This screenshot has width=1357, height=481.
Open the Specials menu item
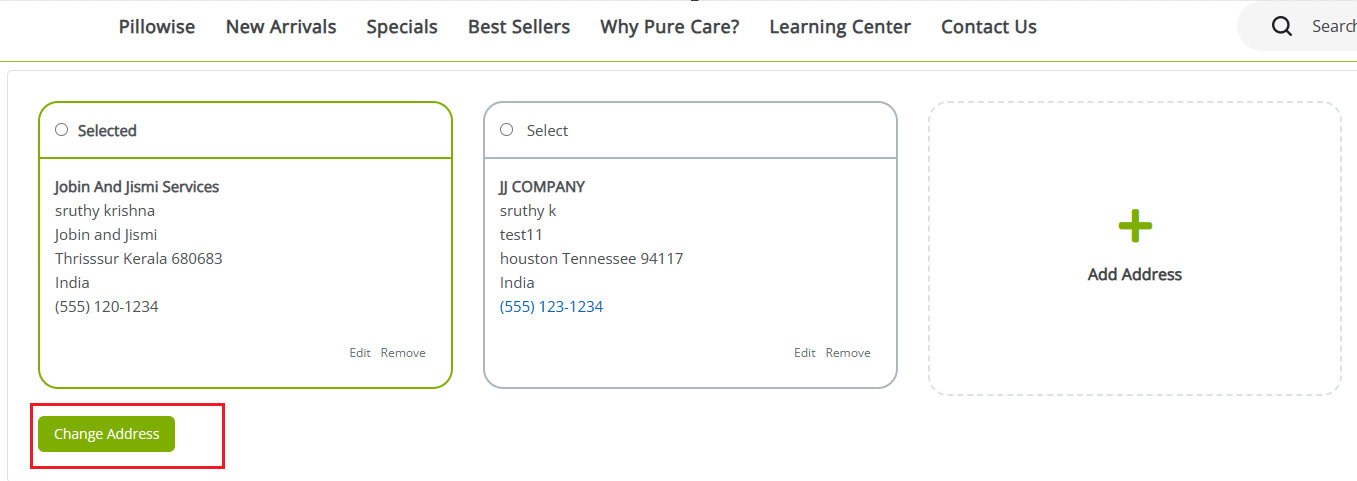point(402,27)
